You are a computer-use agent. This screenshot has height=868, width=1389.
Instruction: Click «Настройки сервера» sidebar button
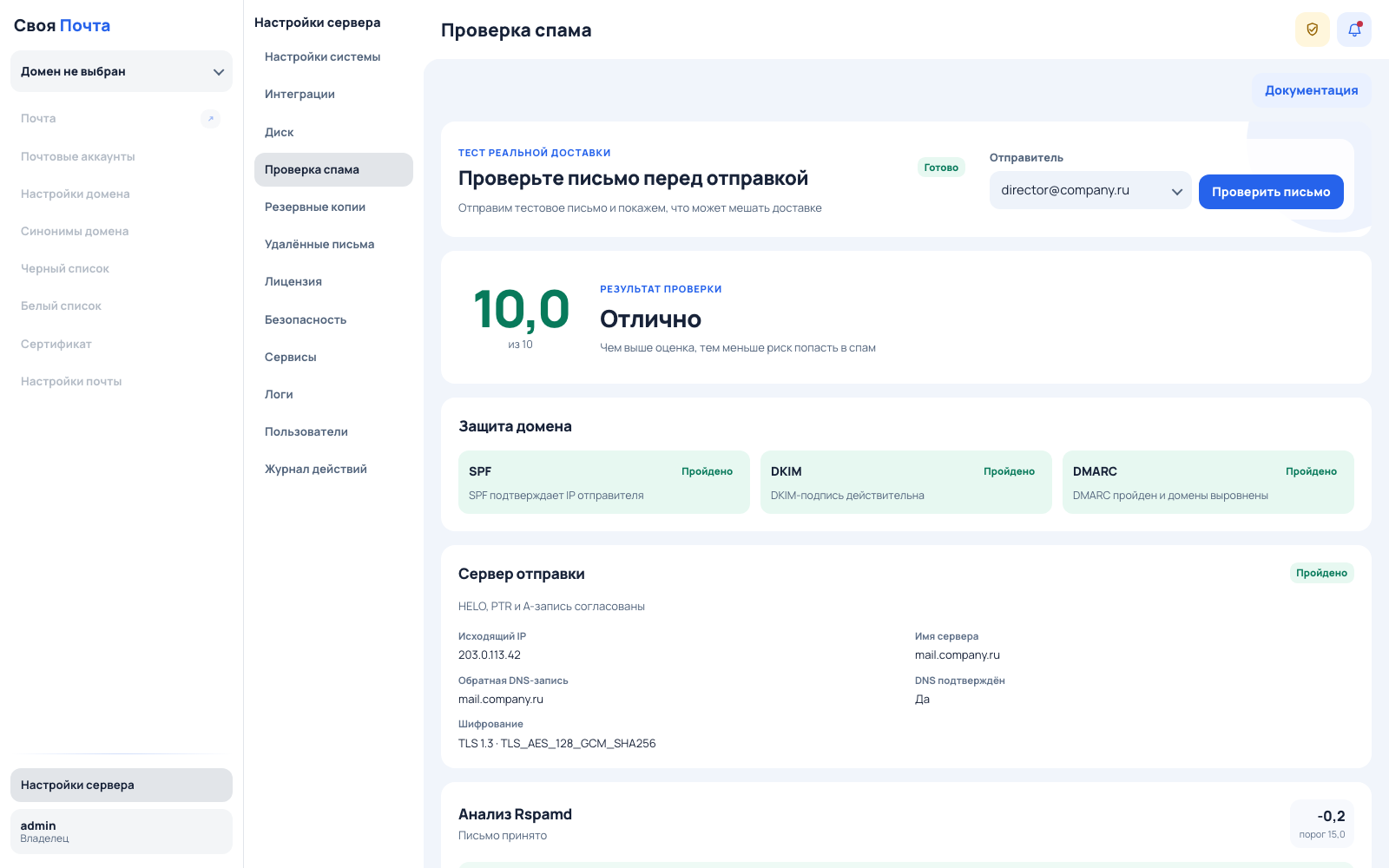[x=122, y=785]
